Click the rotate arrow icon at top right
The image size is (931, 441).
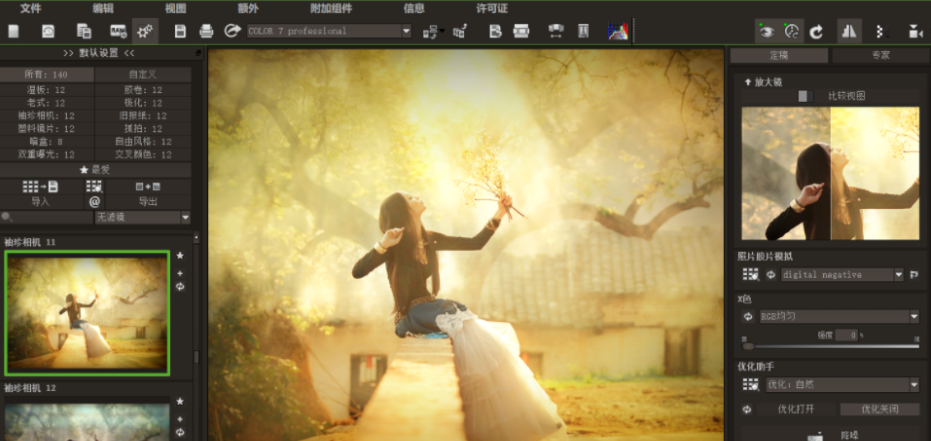pos(816,31)
